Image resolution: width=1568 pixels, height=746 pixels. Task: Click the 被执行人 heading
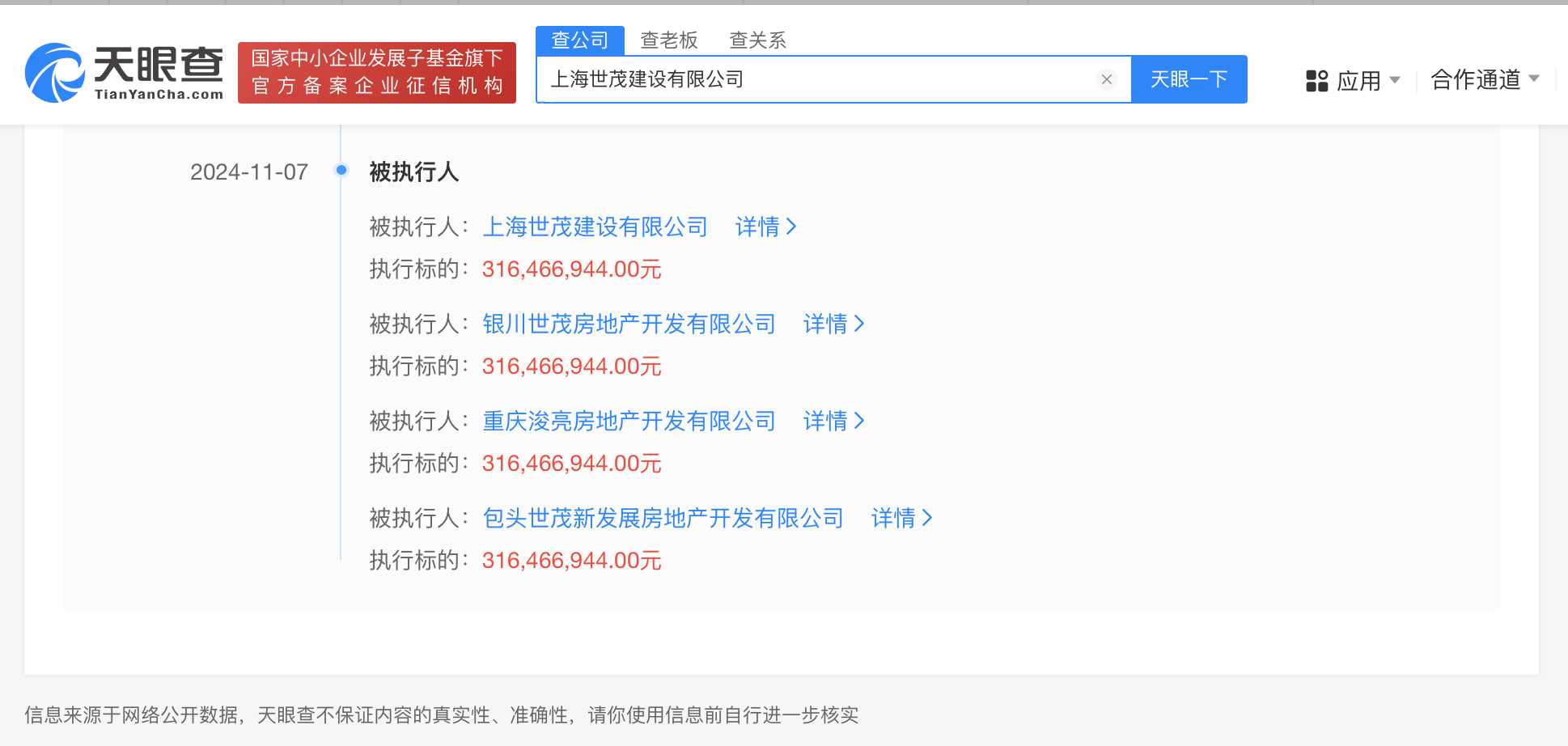click(x=414, y=172)
